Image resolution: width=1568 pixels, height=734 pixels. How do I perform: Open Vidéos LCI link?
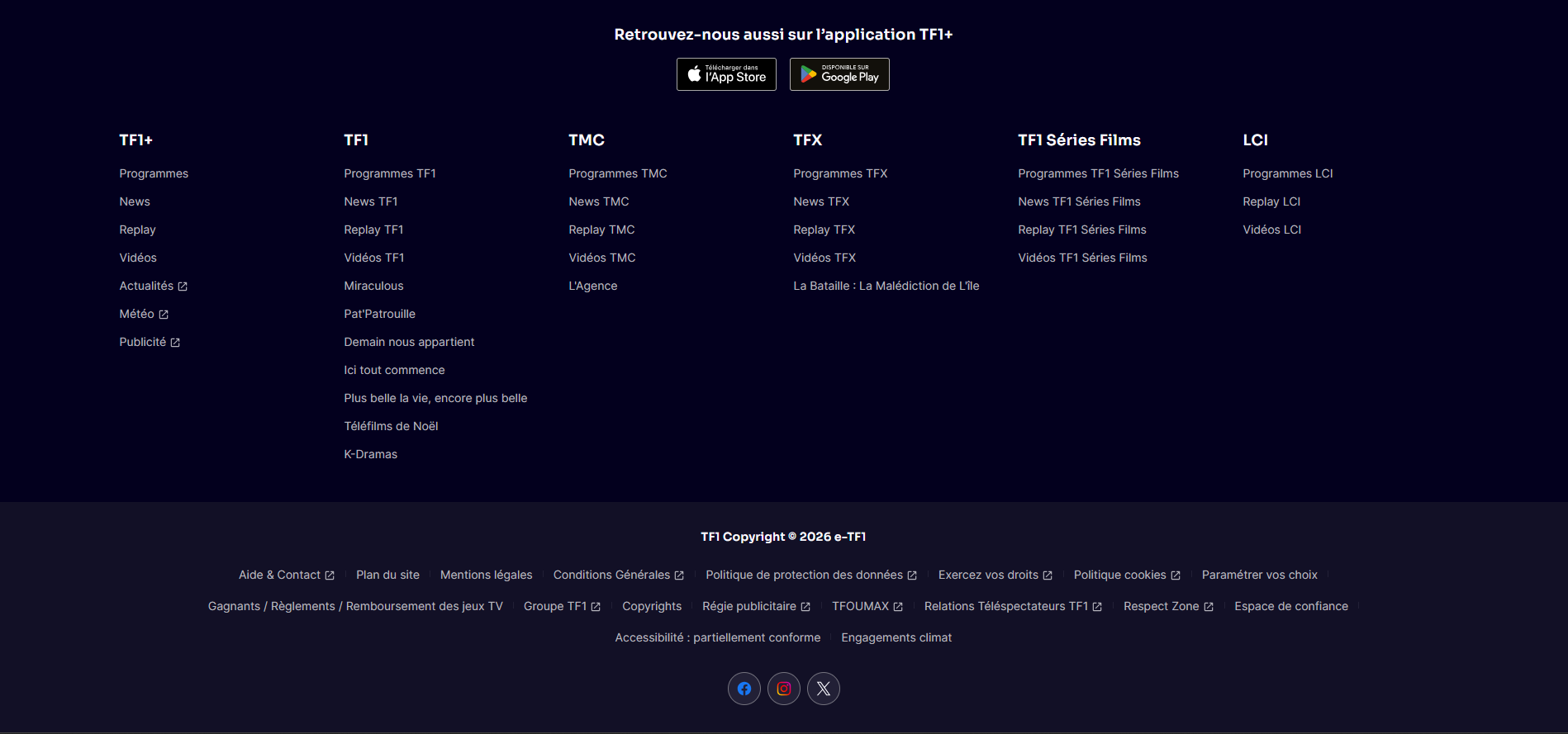click(1272, 230)
